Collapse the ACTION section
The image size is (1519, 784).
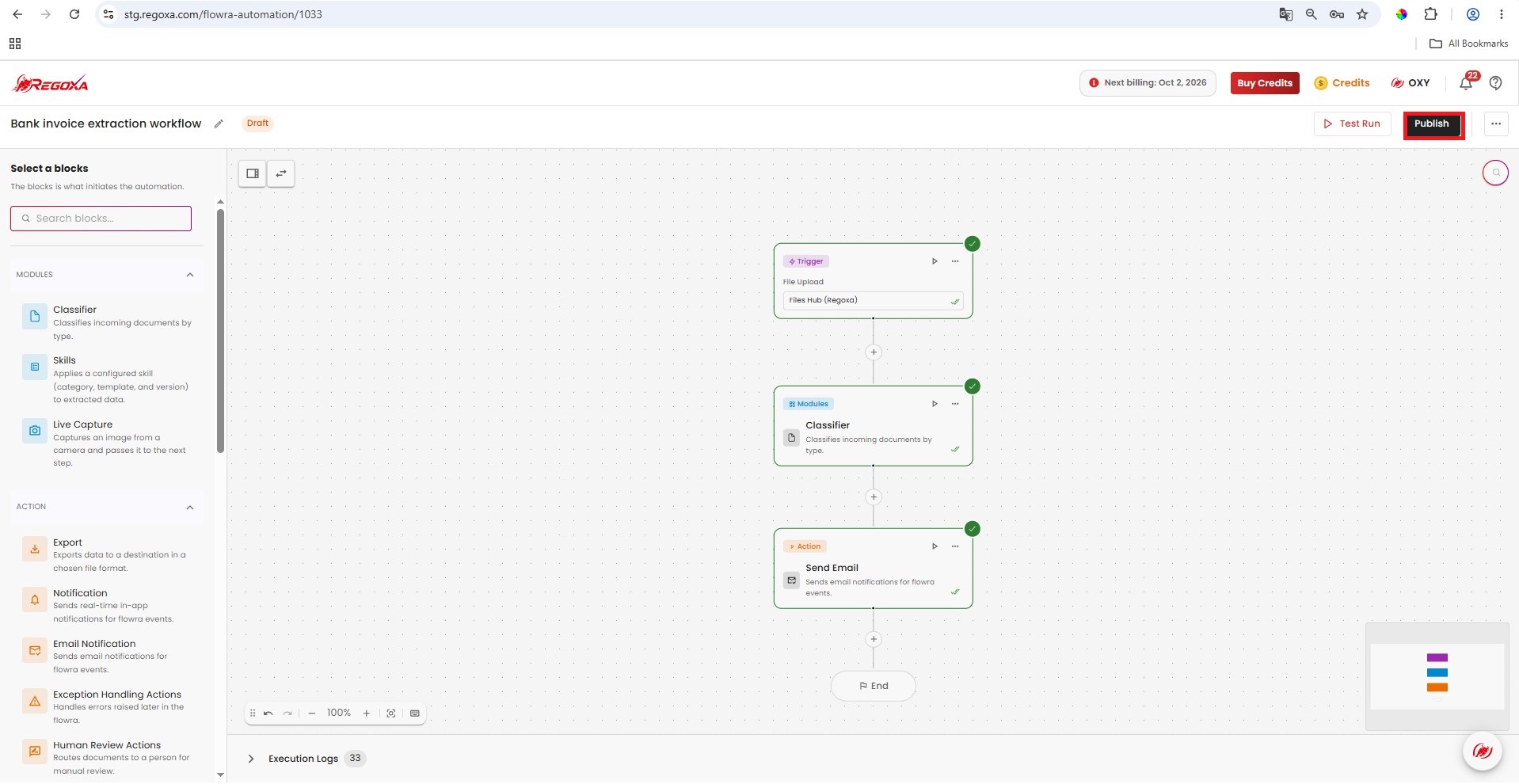point(190,508)
